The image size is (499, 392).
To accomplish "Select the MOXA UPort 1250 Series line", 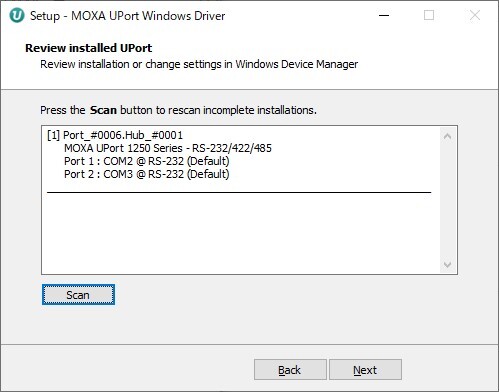I will [x=168, y=148].
